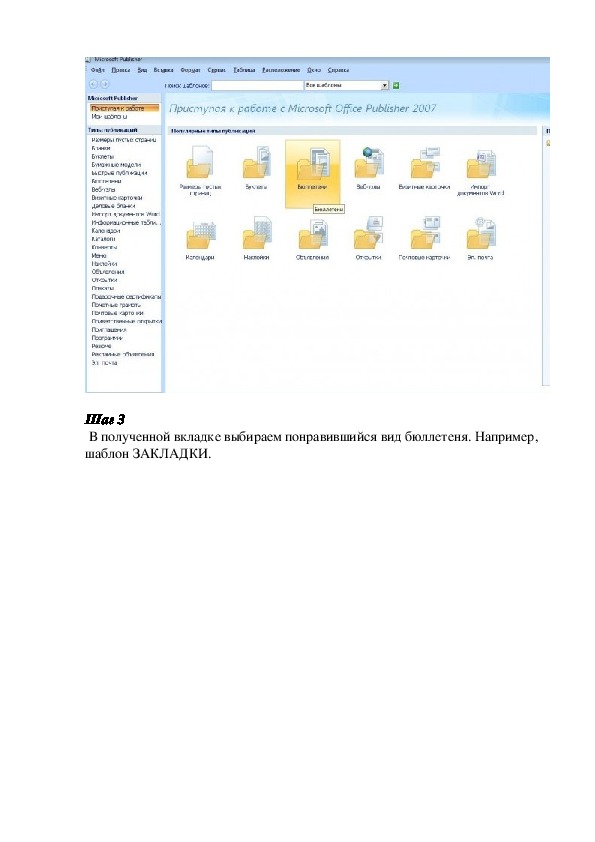Open the Эл. почта folder icon
This screenshot has width=595, height=842.
[481, 233]
